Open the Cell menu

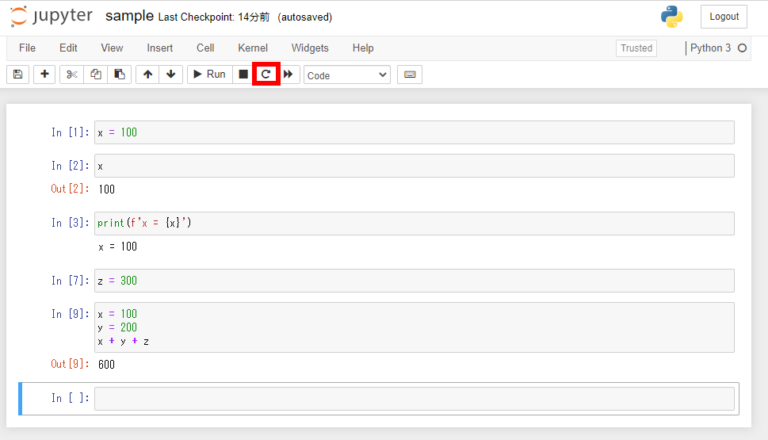click(x=205, y=48)
